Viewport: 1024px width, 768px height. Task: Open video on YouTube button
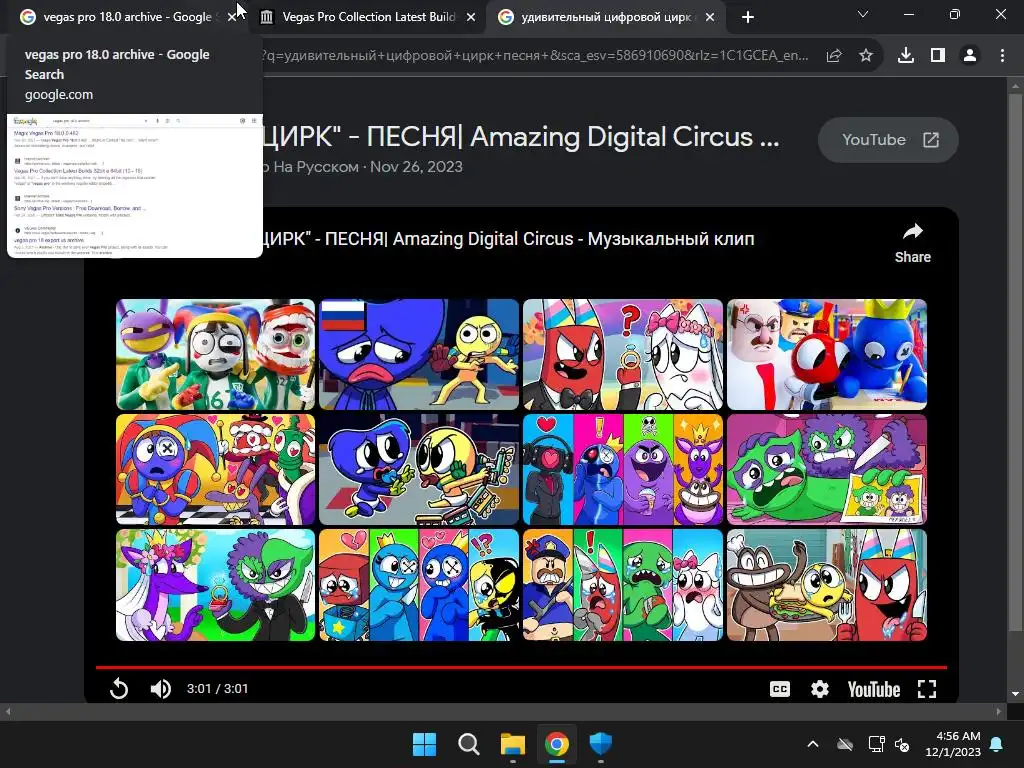click(888, 140)
